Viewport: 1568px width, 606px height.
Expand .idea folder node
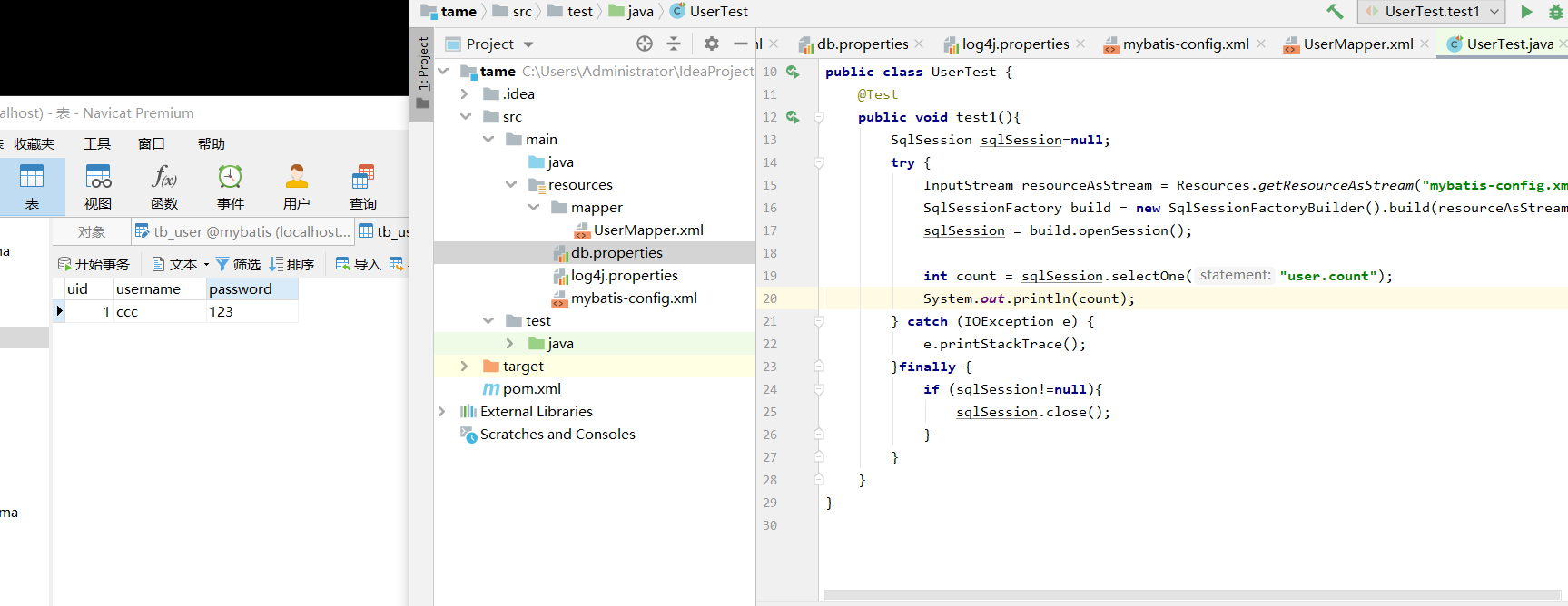tap(465, 93)
